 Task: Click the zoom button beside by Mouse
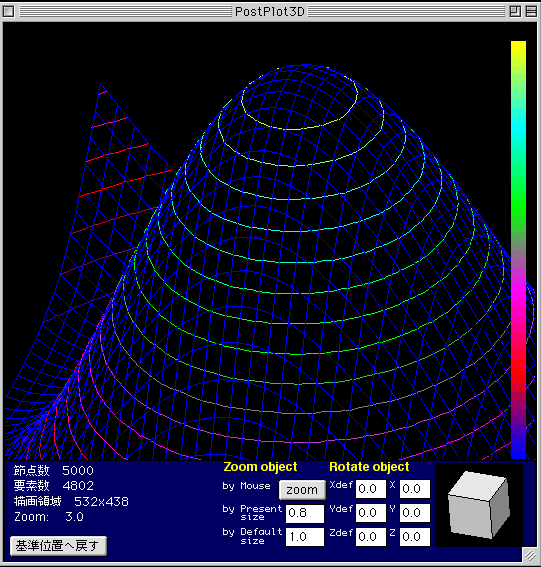[x=302, y=490]
